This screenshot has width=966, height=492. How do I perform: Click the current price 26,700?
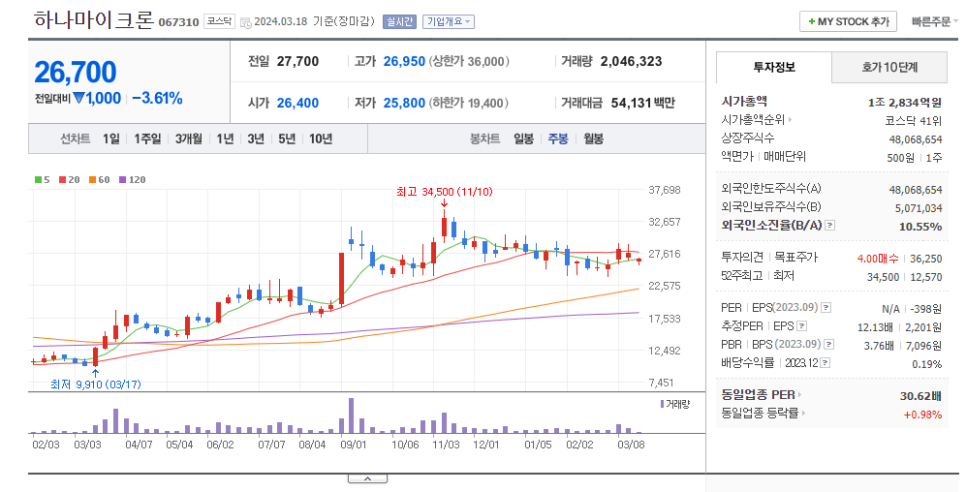tap(75, 72)
